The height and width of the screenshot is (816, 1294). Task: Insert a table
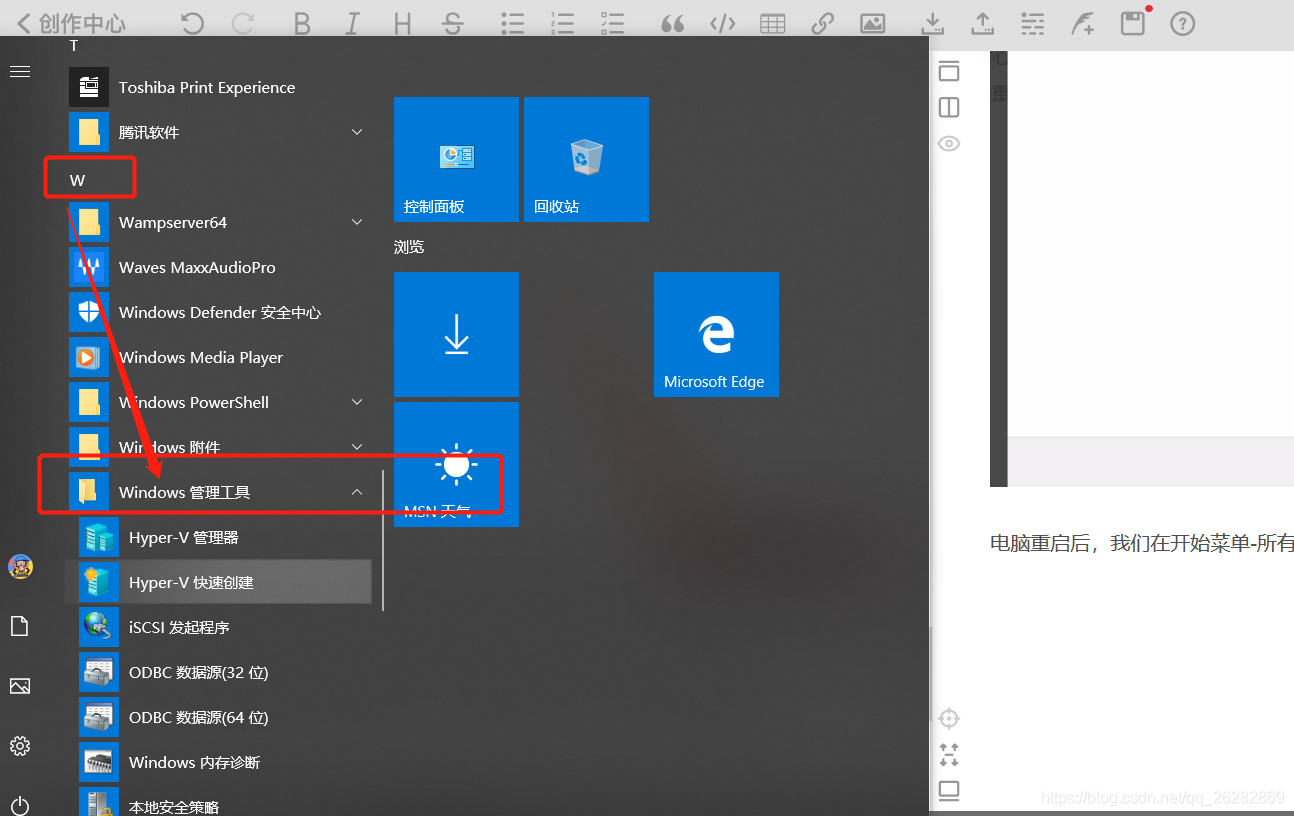tap(772, 23)
